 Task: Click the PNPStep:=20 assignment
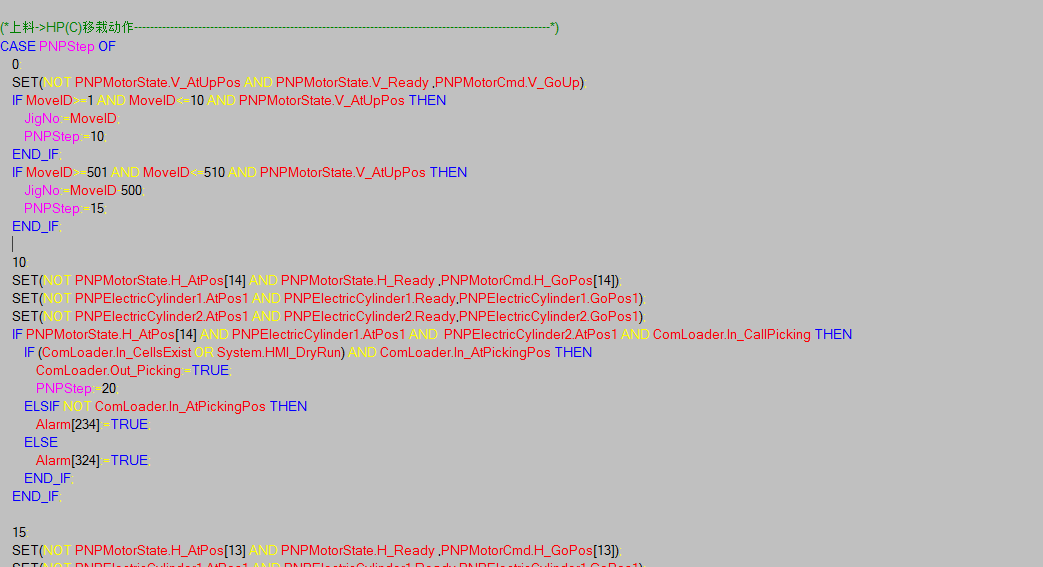click(76, 388)
